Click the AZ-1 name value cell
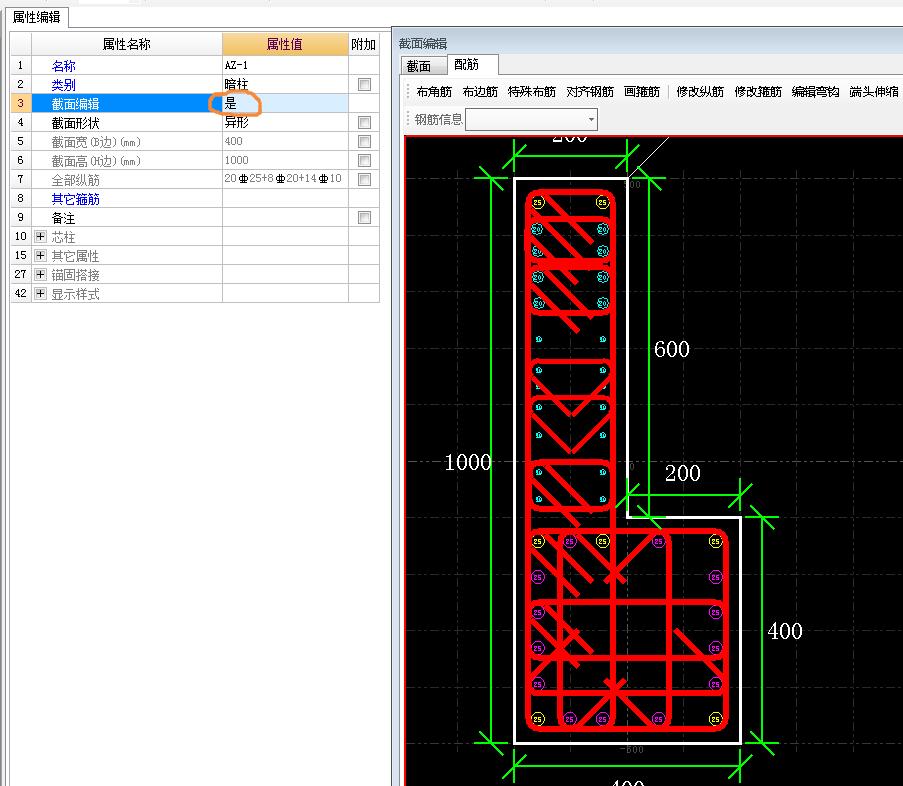The height and width of the screenshot is (786, 903). pyautogui.click(x=285, y=66)
